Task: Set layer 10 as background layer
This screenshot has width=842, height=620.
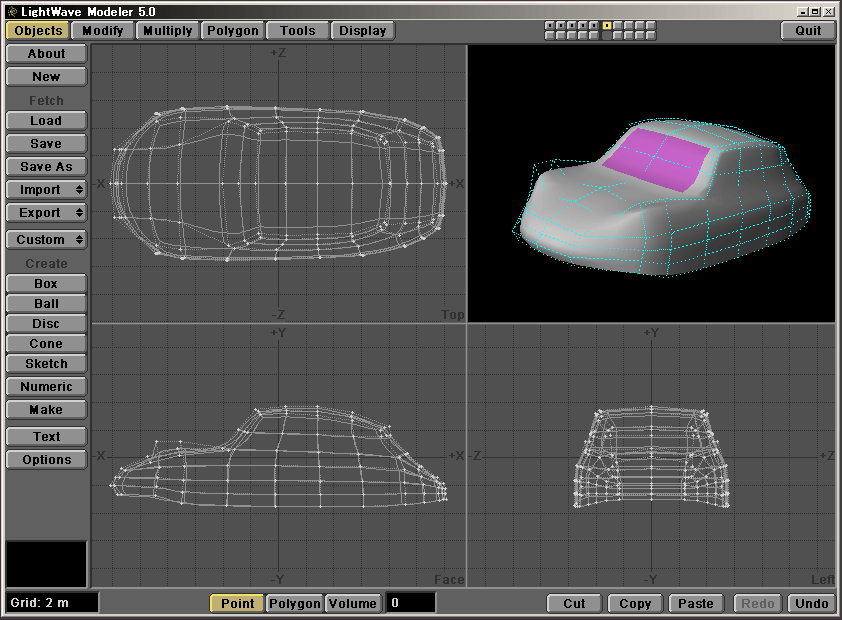Action: (651, 35)
